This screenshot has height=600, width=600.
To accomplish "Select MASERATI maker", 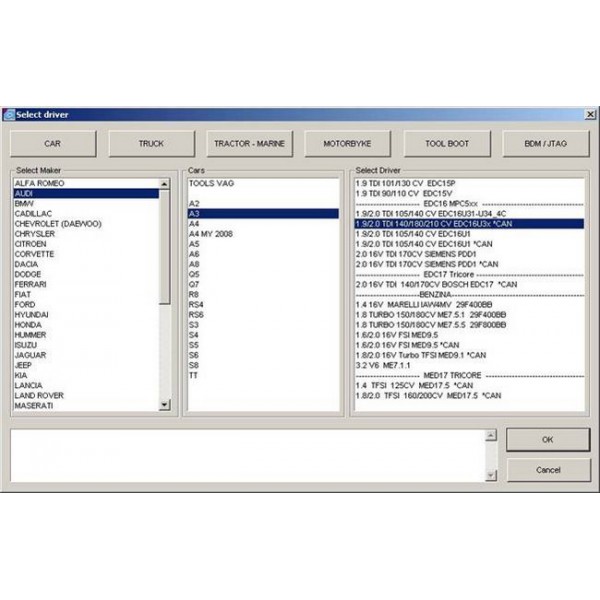I will (x=86, y=406).
